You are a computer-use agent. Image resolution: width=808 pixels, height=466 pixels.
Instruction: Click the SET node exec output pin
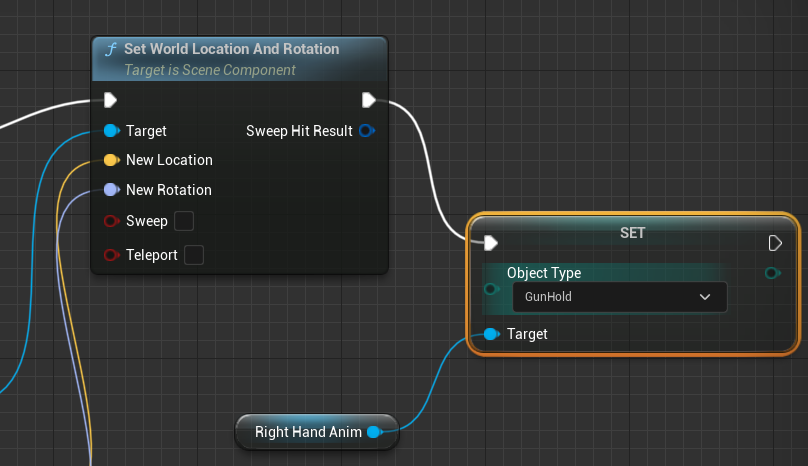click(x=775, y=243)
